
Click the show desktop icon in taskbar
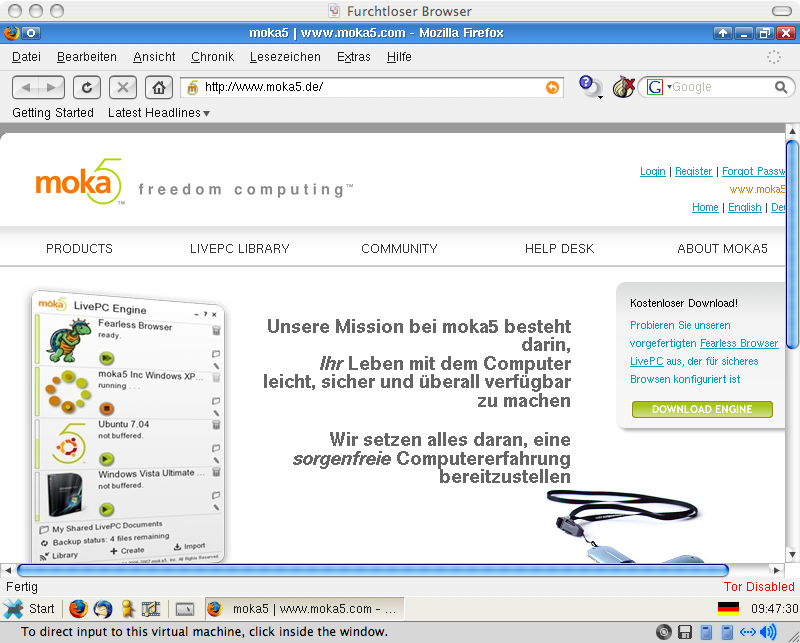click(185, 609)
